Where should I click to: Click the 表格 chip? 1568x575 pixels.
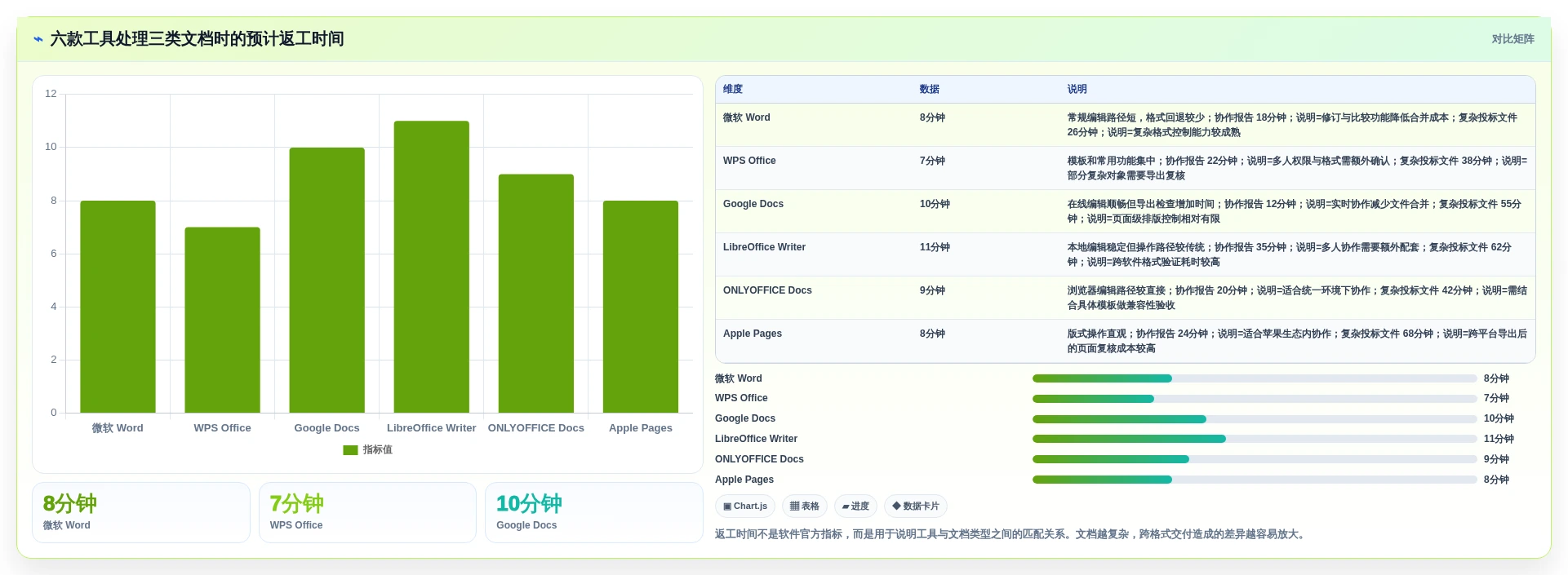coord(805,506)
